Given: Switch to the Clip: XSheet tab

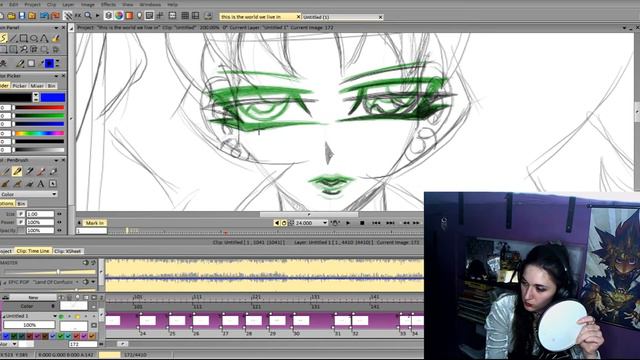Looking at the screenshot, I should click(x=68, y=251).
